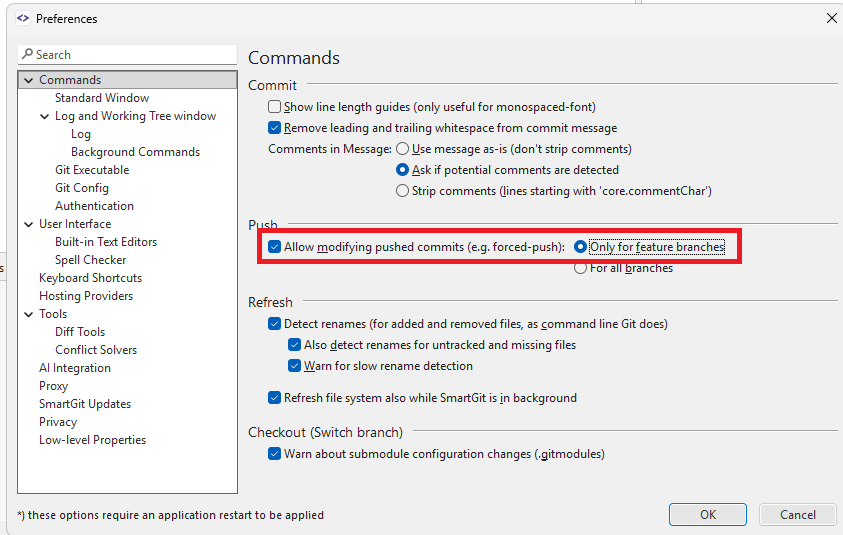Open Git Executable preferences page
The image size is (843, 535).
(x=92, y=170)
